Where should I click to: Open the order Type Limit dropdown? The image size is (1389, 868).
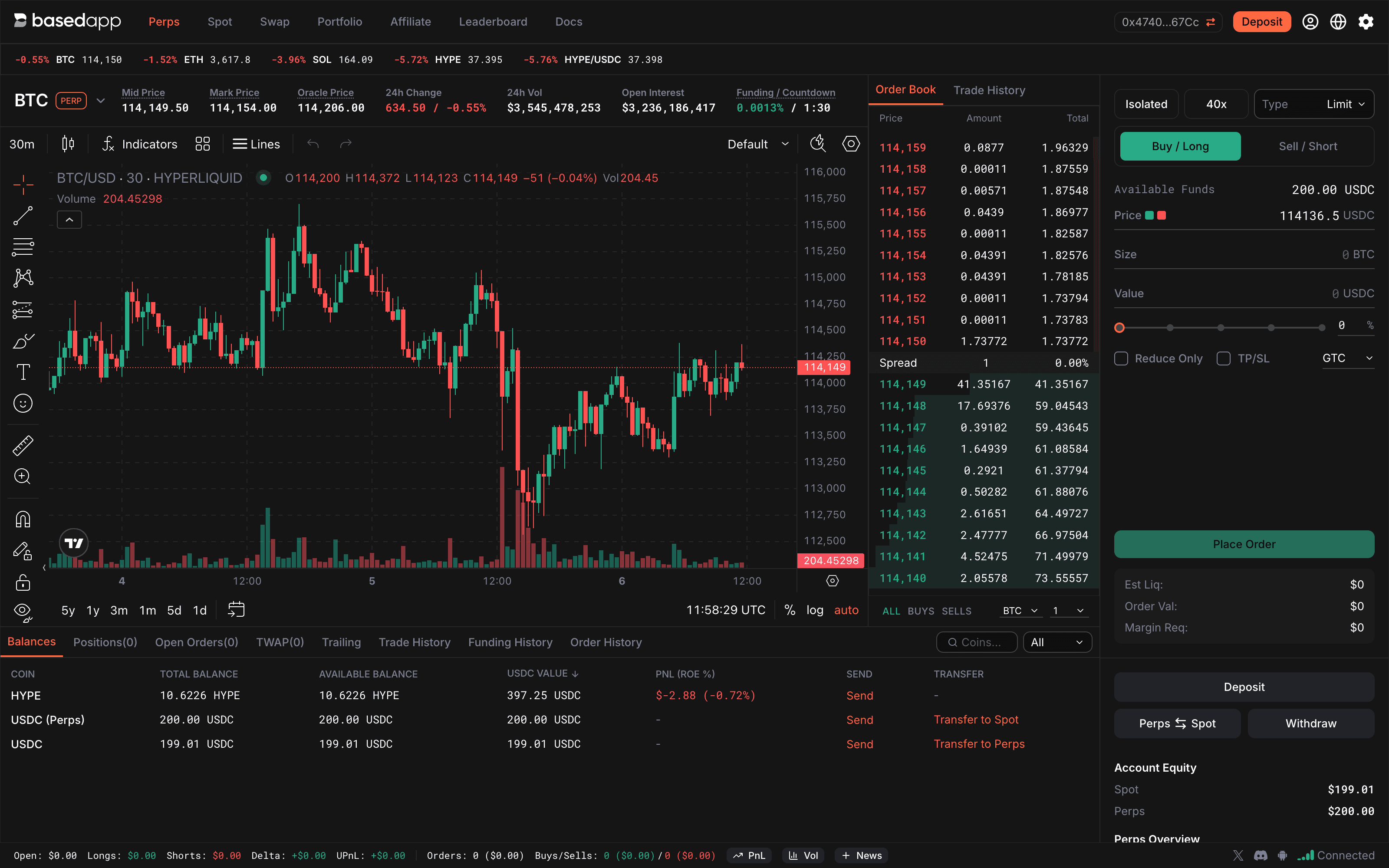point(1314,104)
